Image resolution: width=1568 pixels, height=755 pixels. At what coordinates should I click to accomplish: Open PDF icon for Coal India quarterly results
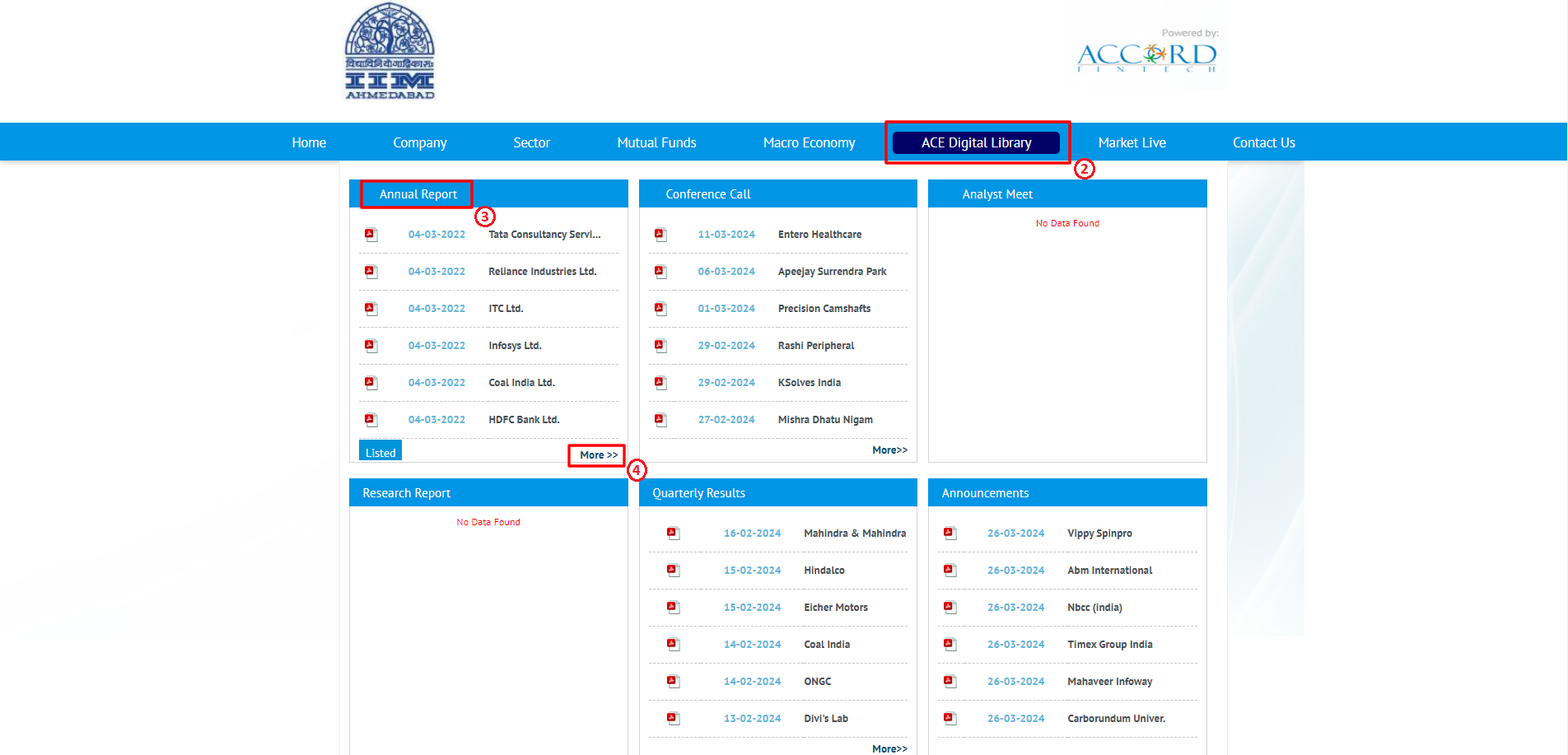click(674, 645)
